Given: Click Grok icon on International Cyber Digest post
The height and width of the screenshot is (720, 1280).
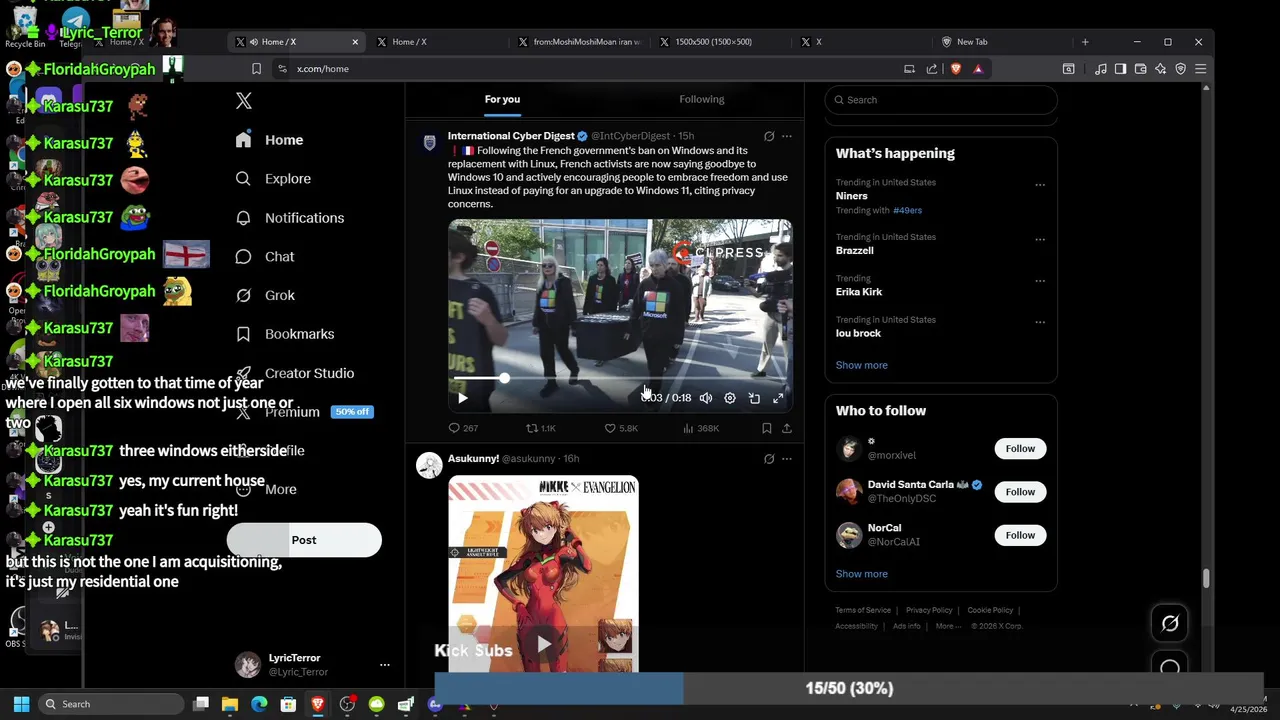Looking at the screenshot, I should click(x=769, y=136).
